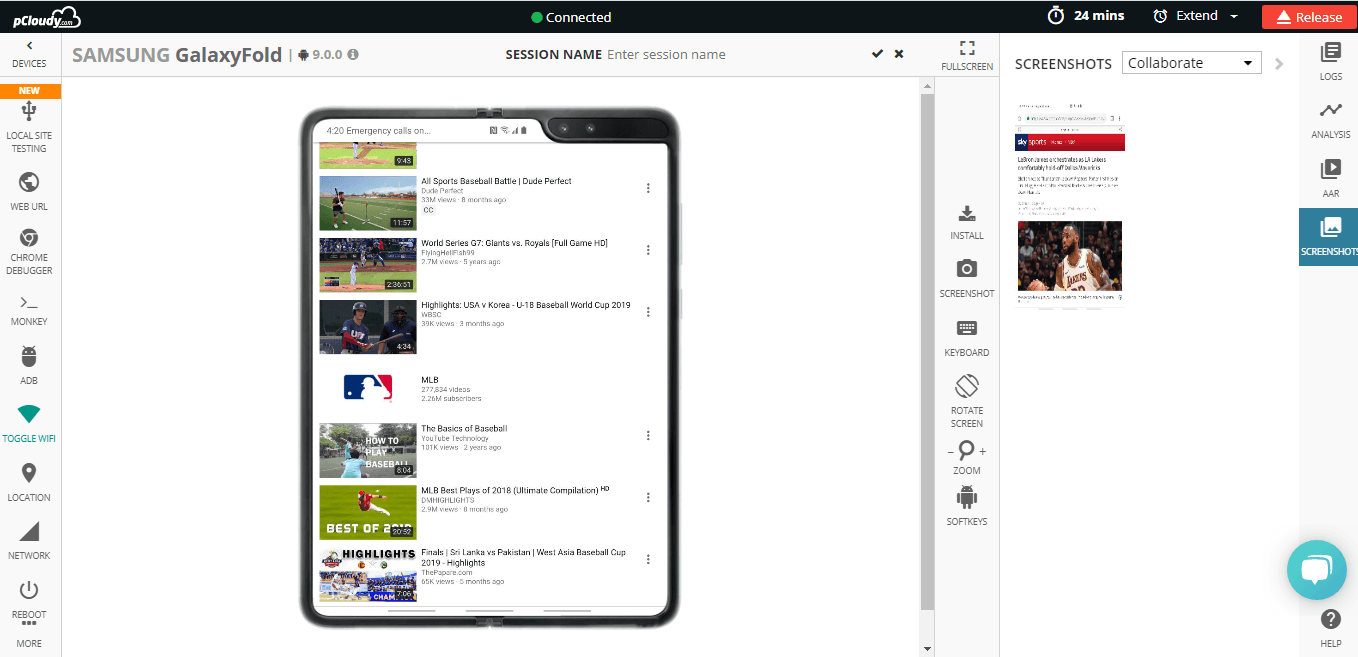Open options for The Basics of Baseball
Viewport: 1358px width, 657px height.
coord(648,435)
